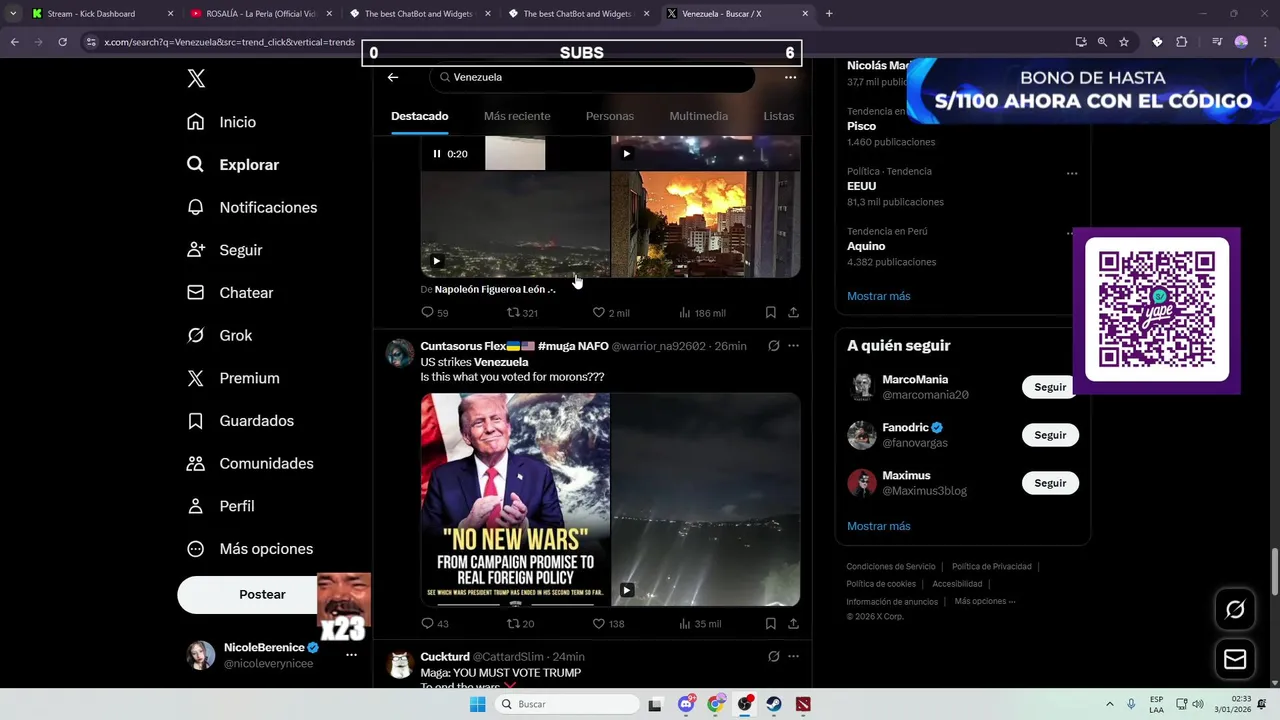Viewport: 1280px width, 720px height.
Task: Switch to Más reciente tab
Action: [517, 116]
